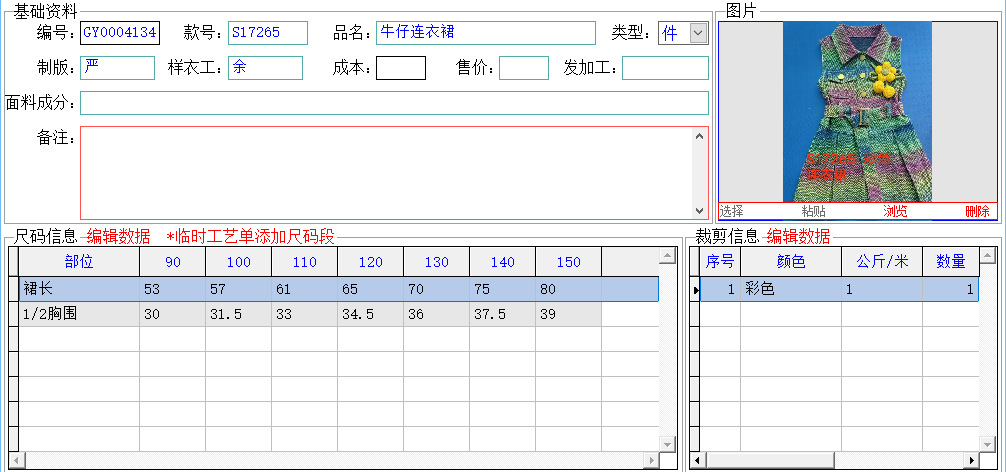This screenshot has width=1006, height=472.
Task: Click 编辑数据 link beside 尺码信息
Action: click(x=118, y=236)
